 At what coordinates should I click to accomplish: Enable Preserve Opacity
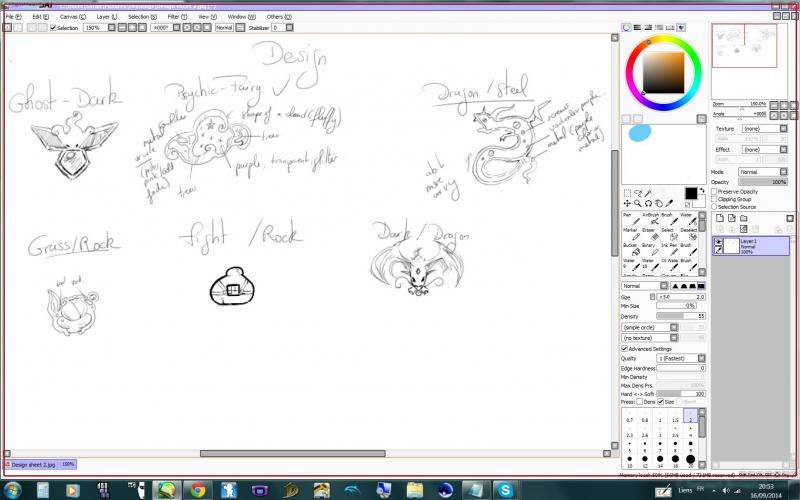(x=714, y=192)
